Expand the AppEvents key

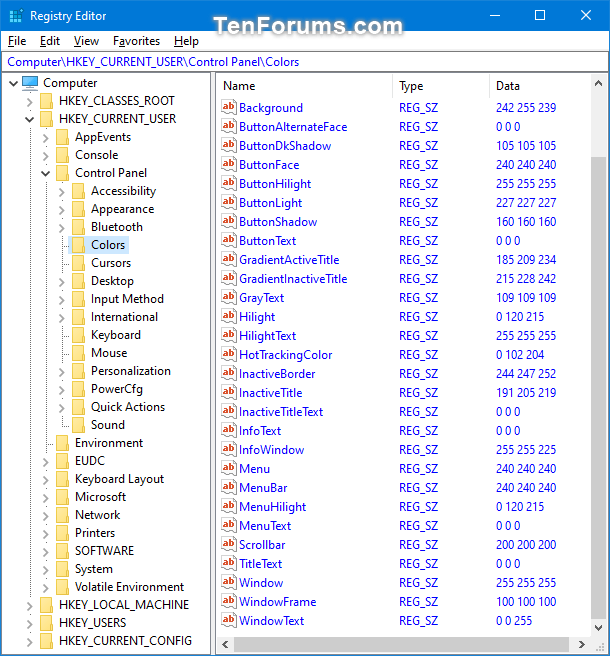45,137
